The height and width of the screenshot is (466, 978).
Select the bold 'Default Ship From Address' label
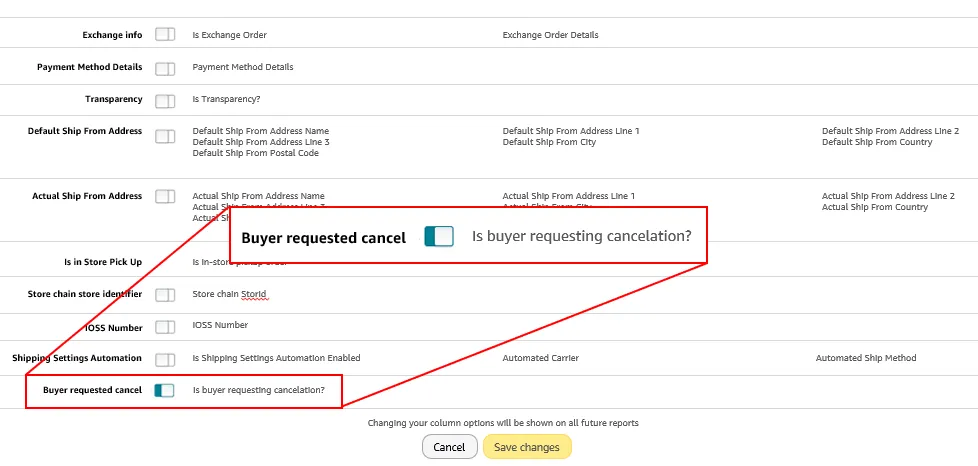[x=85, y=131]
